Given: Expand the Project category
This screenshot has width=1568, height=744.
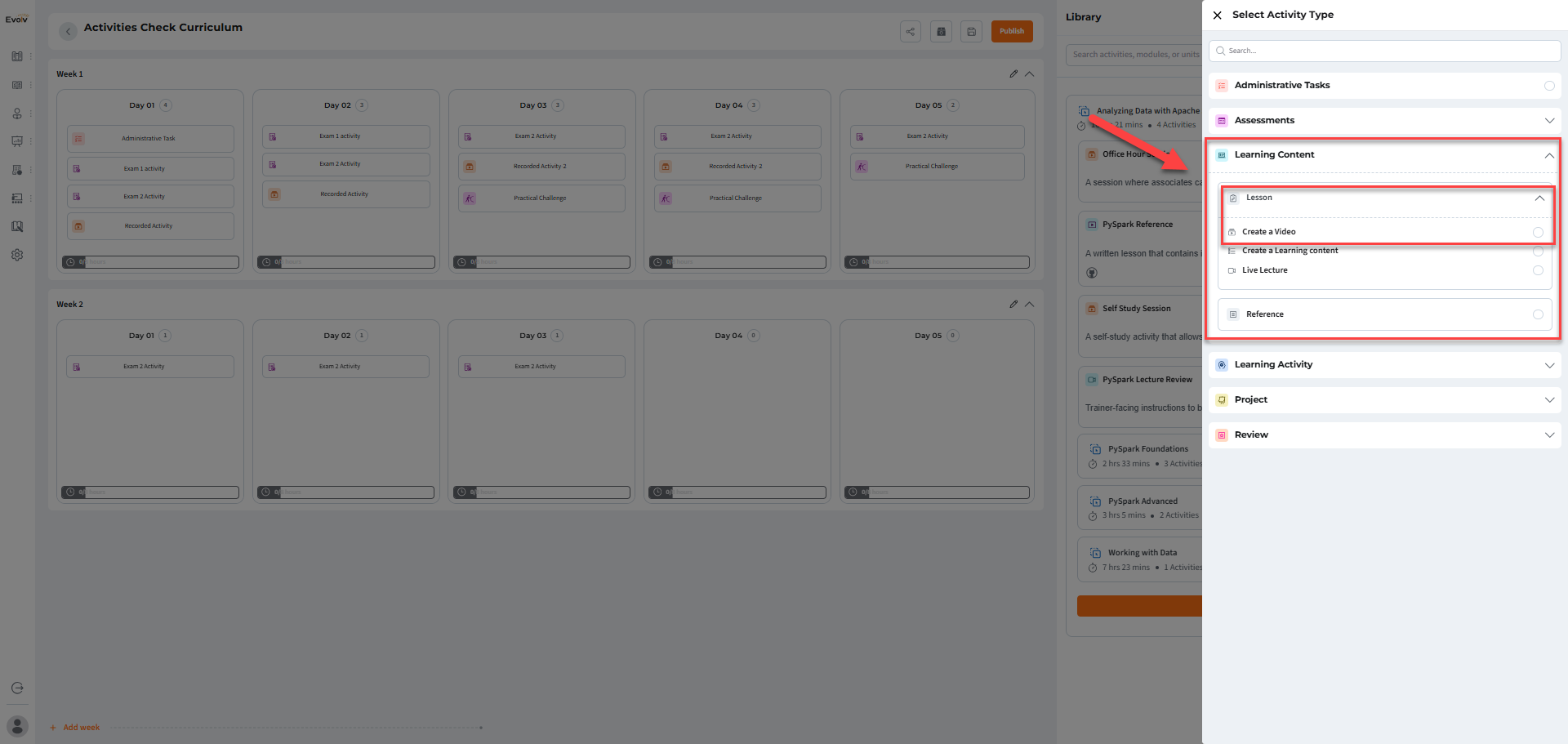Looking at the screenshot, I should click(1549, 400).
